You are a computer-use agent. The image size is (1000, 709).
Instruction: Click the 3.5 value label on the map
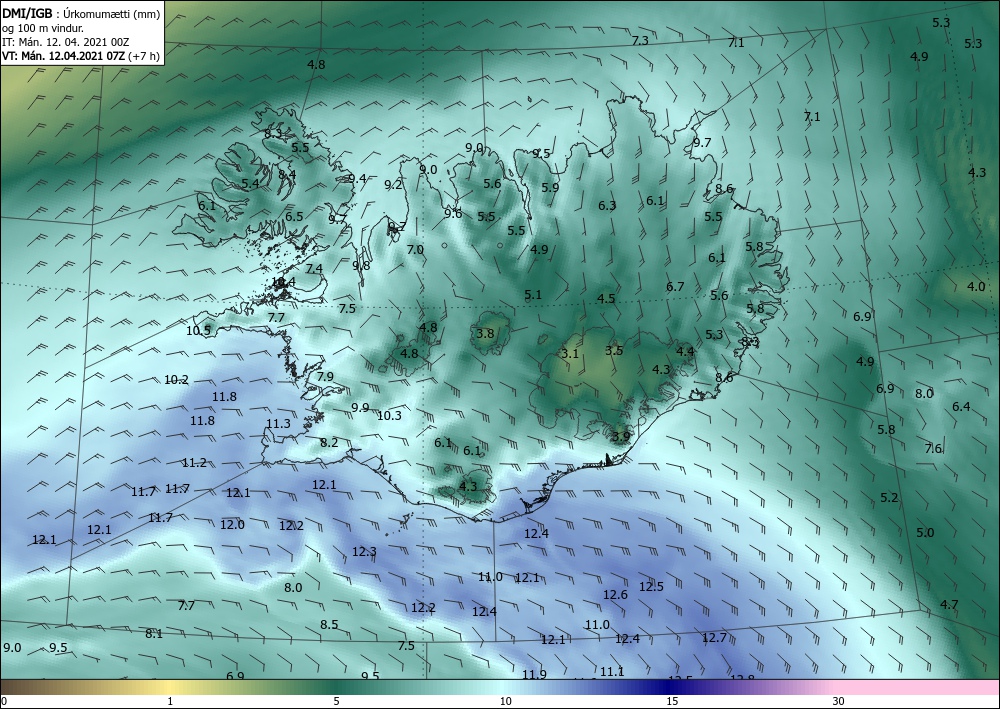[614, 351]
